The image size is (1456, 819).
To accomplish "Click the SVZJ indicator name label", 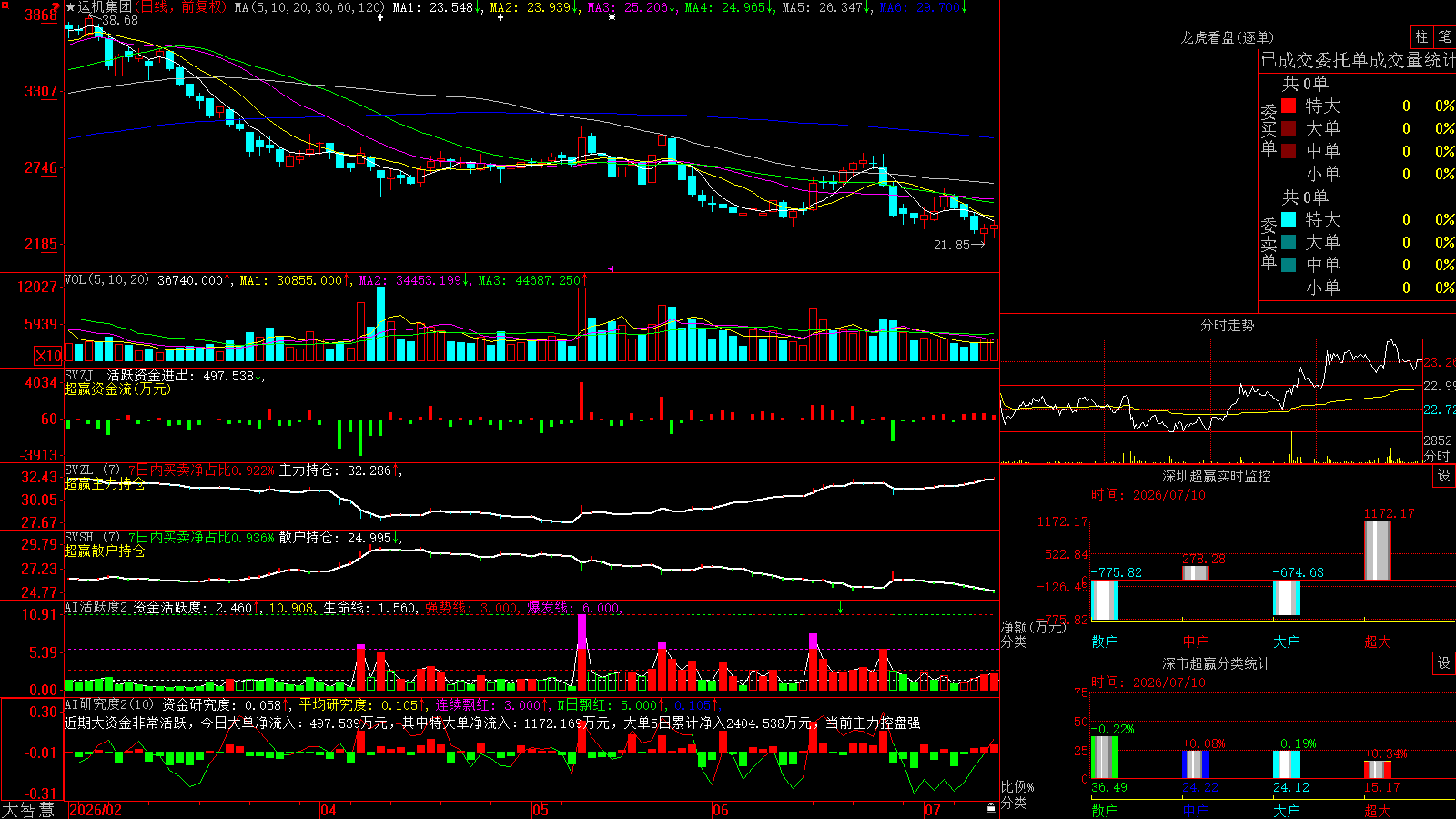I will (79, 376).
